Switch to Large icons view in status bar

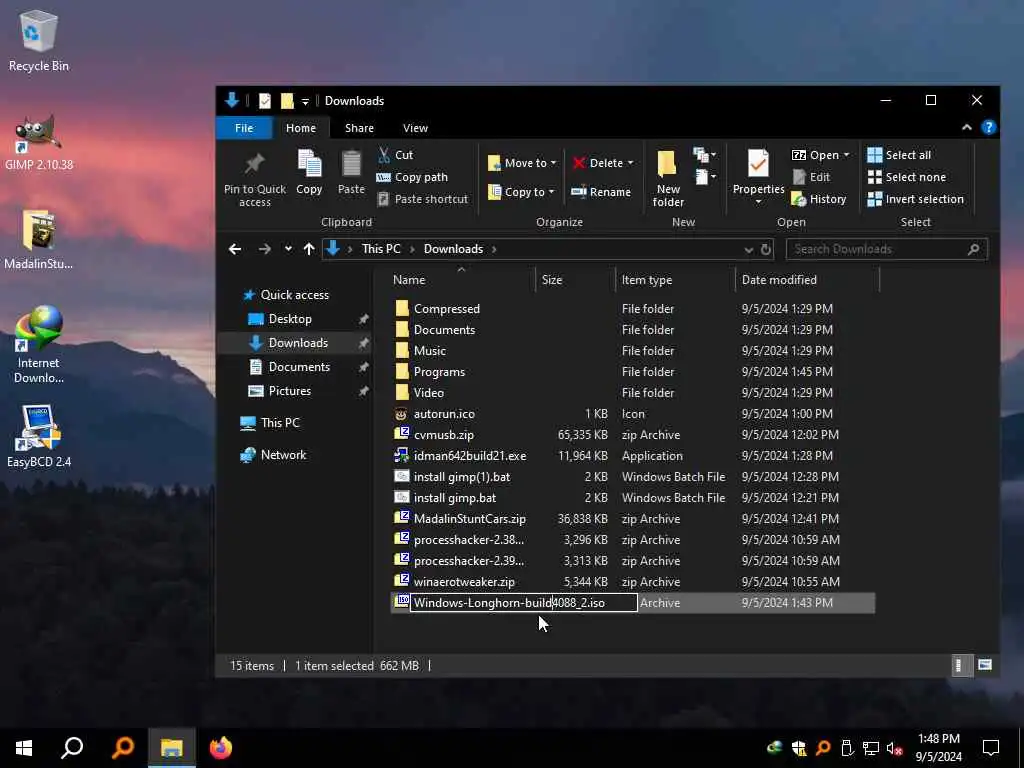pos(985,665)
